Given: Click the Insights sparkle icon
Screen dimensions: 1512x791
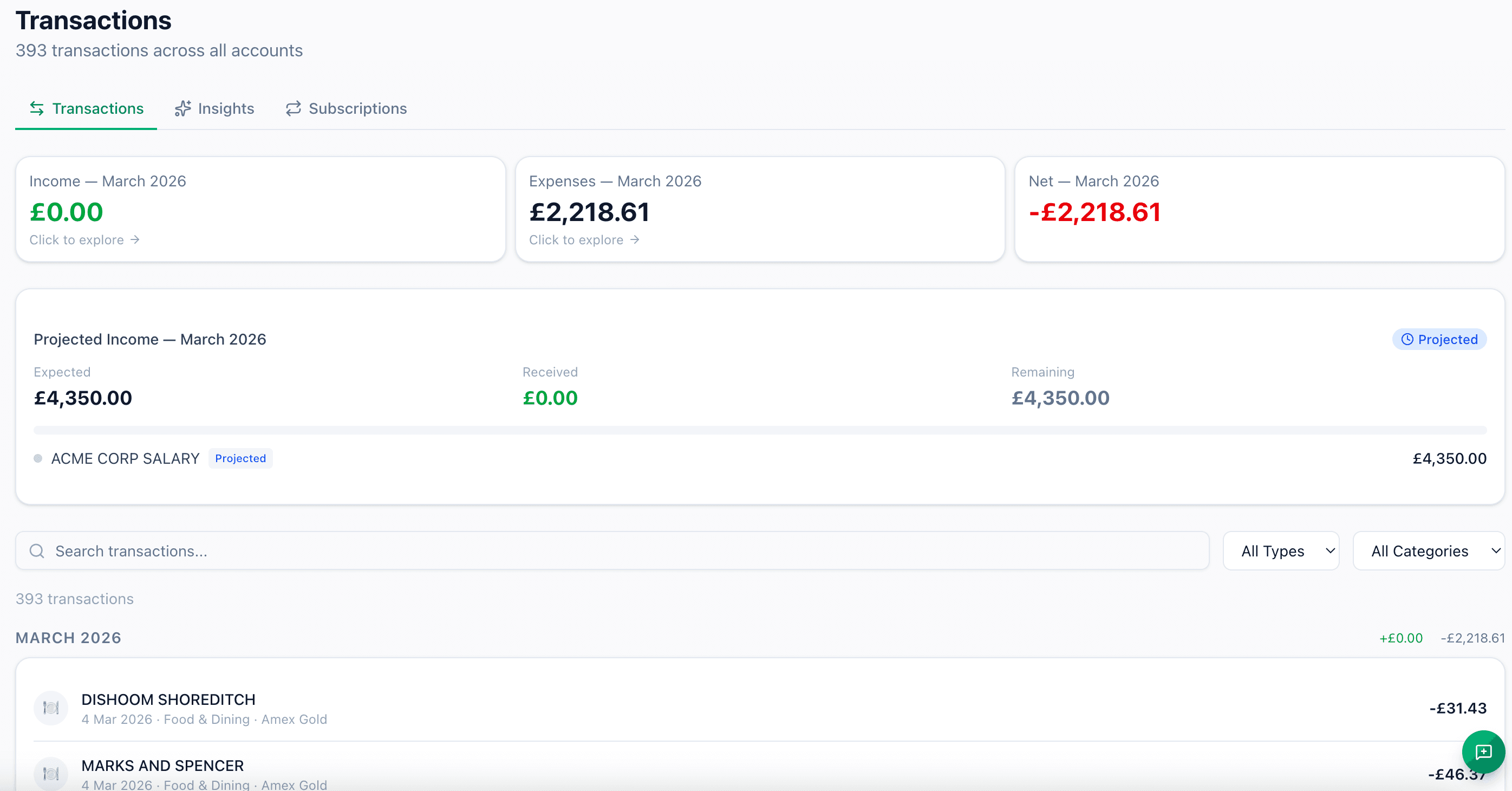Looking at the screenshot, I should 183,108.
